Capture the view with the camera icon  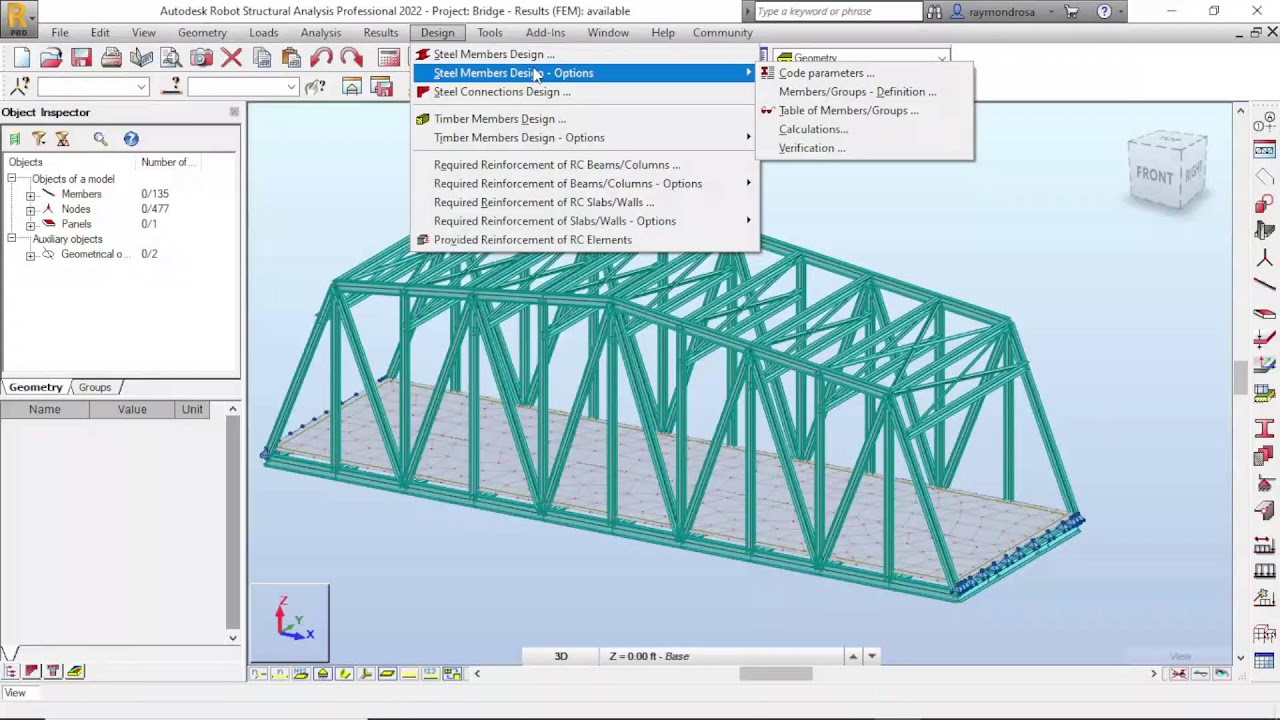click(201, 58)
